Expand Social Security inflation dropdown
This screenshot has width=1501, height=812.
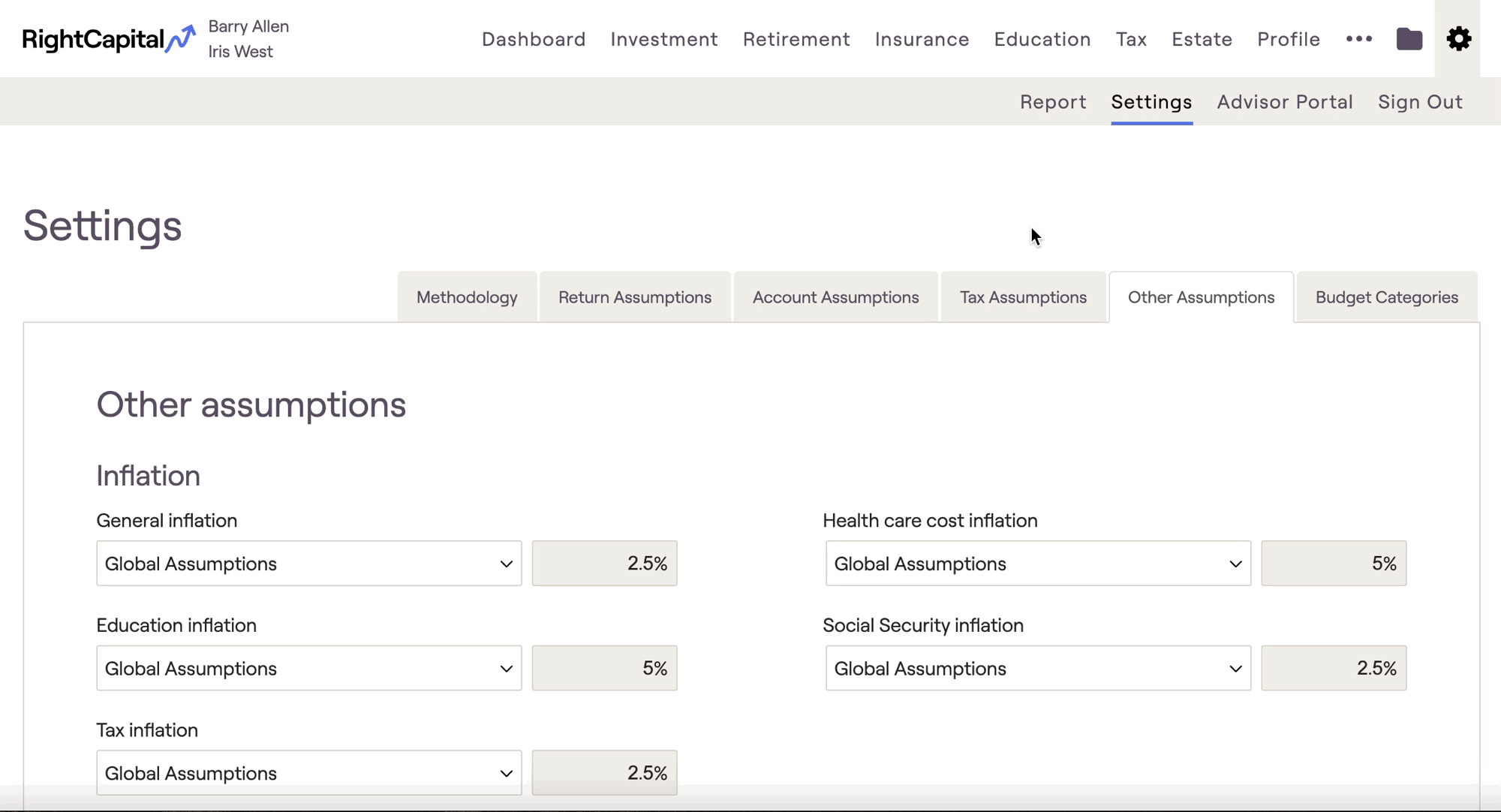[1038, 668]
